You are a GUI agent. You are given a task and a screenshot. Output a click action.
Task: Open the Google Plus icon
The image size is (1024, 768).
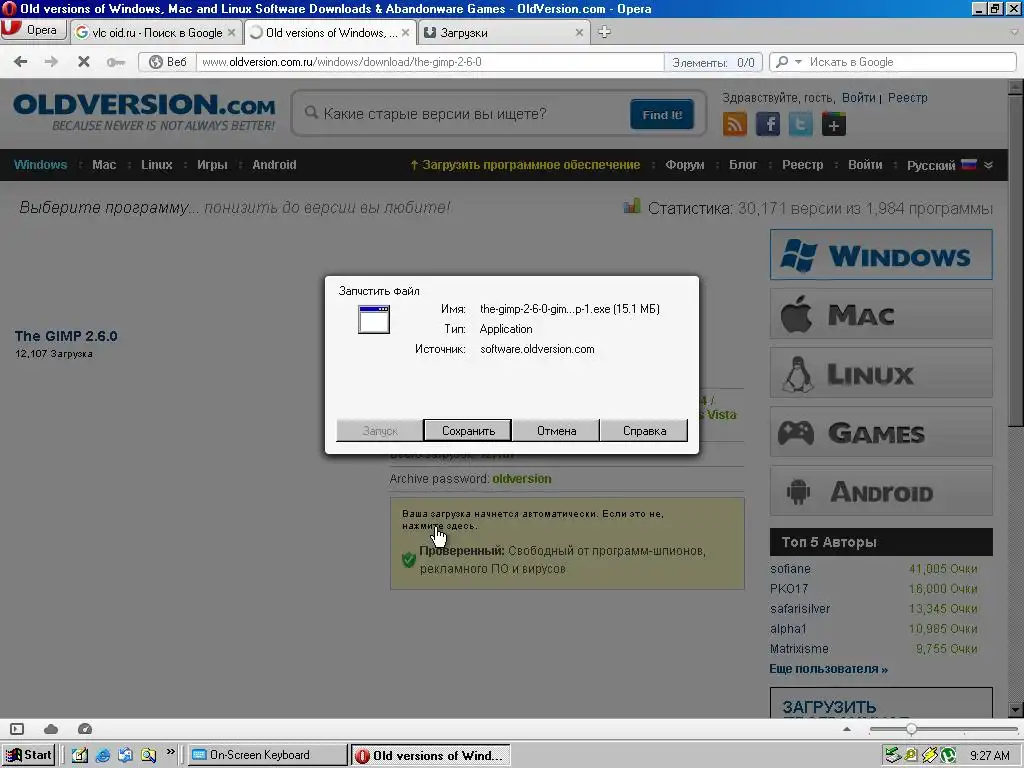pyautogui.click(x=834, y=124)
